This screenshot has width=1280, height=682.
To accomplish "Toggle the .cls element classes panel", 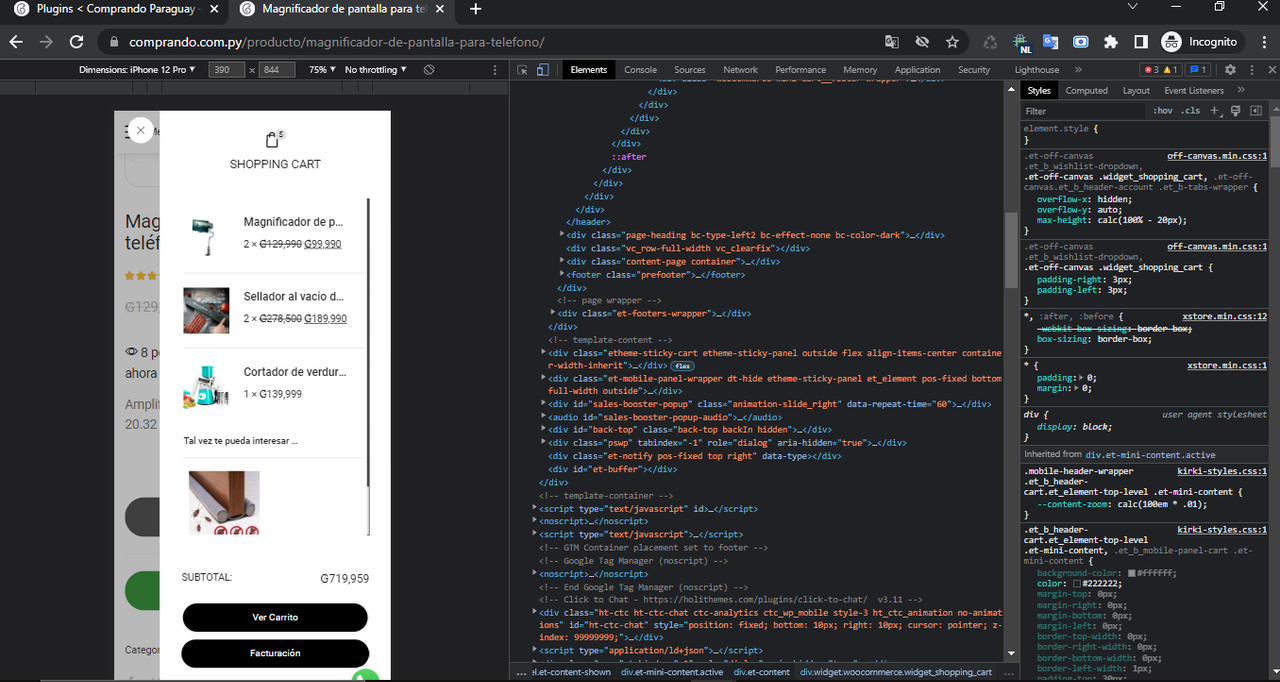I will [1191, 111].
